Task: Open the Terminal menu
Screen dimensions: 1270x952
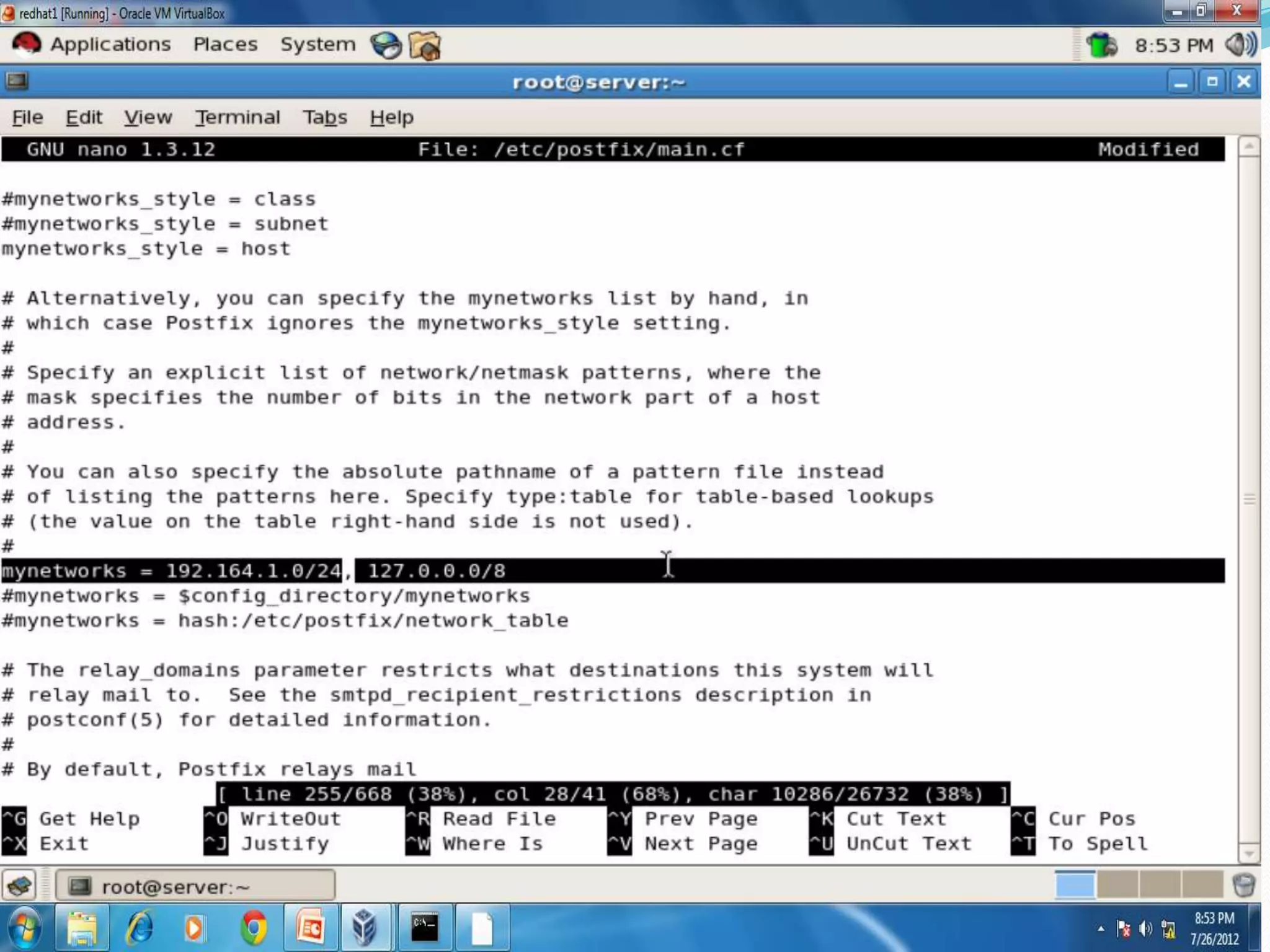Action: click(238, 117)
